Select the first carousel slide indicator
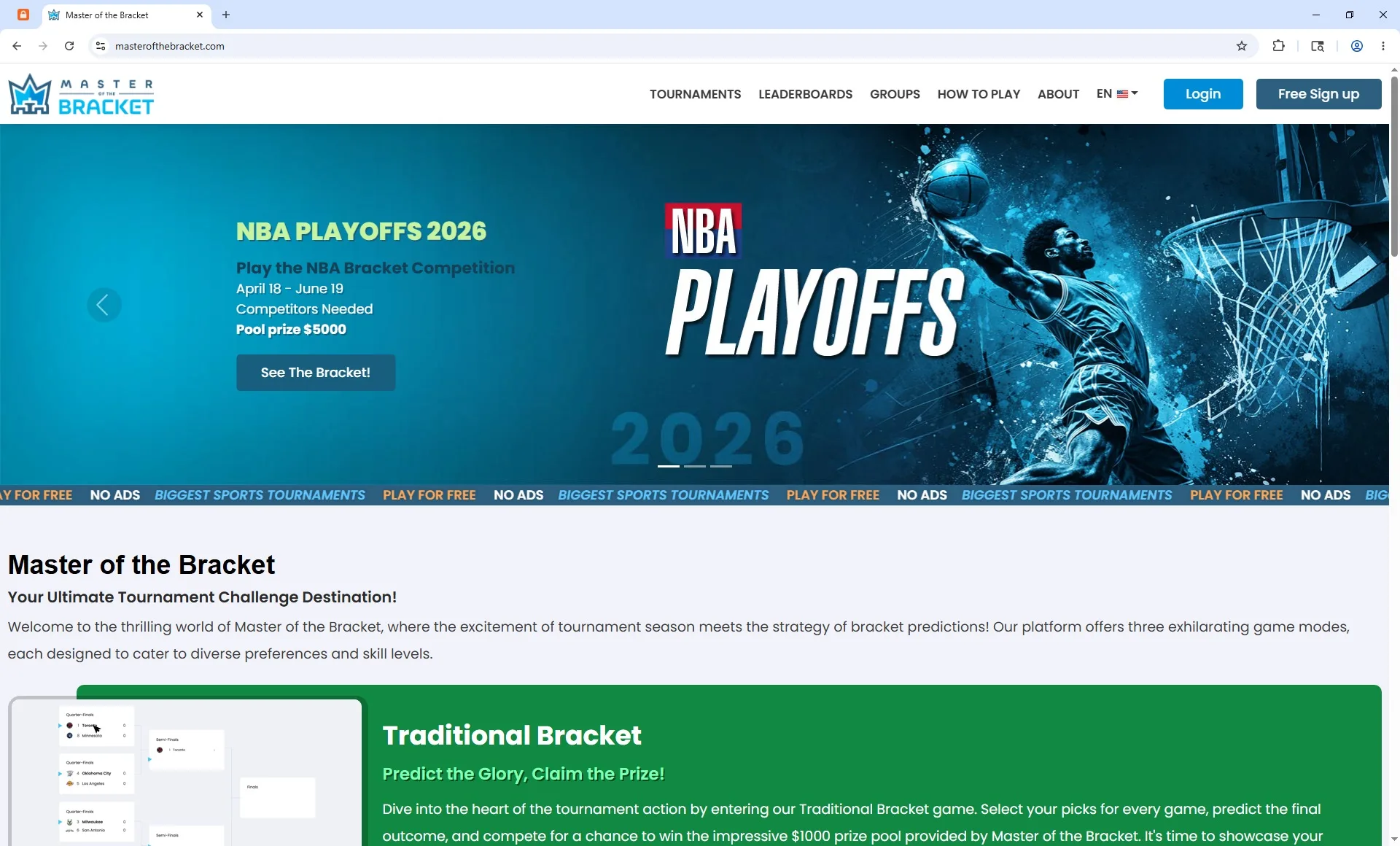Image resolution: width=1400 pixels, height=846 pixels. [669, 466]
